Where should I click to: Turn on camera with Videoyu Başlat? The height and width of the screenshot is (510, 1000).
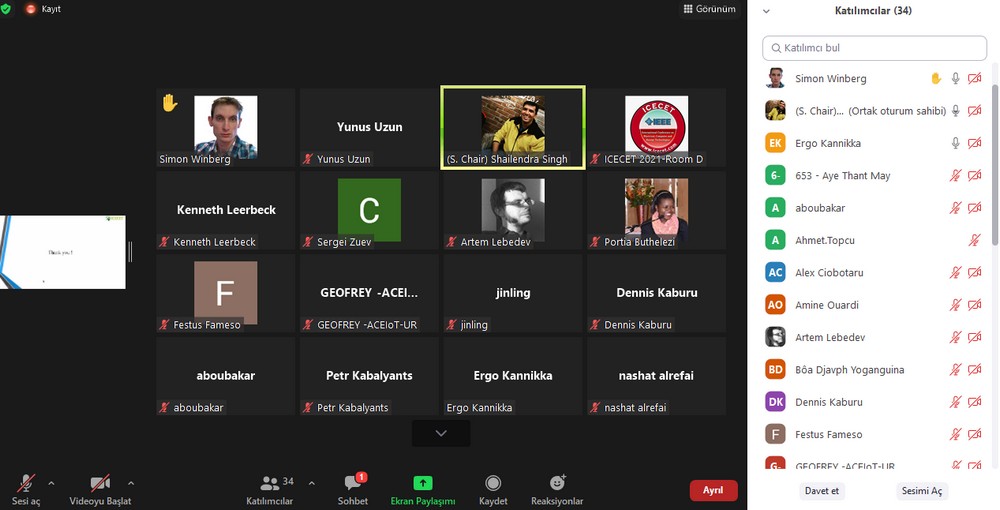point(100,485)
